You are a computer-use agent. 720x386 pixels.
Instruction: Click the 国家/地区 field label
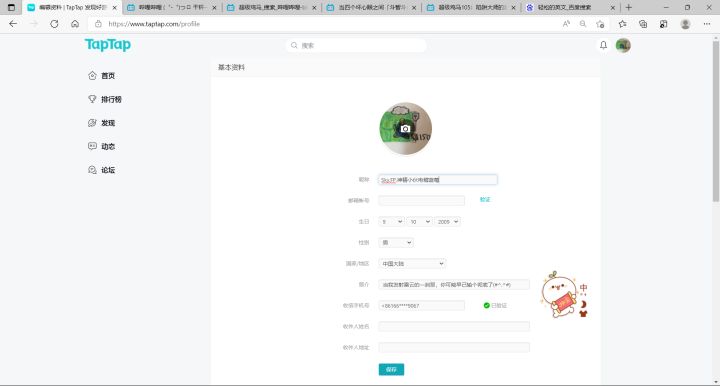pos(357,263)
